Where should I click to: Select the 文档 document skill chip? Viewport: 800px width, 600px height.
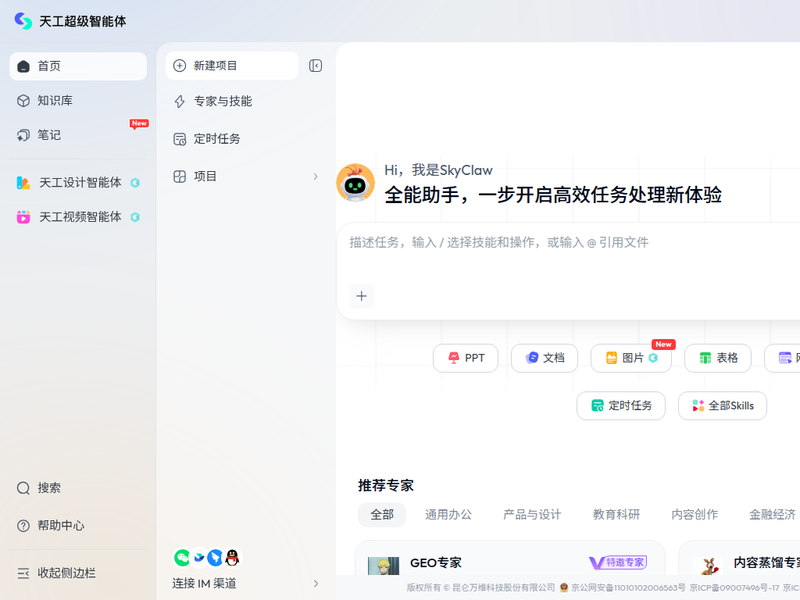tap(544, 358)
